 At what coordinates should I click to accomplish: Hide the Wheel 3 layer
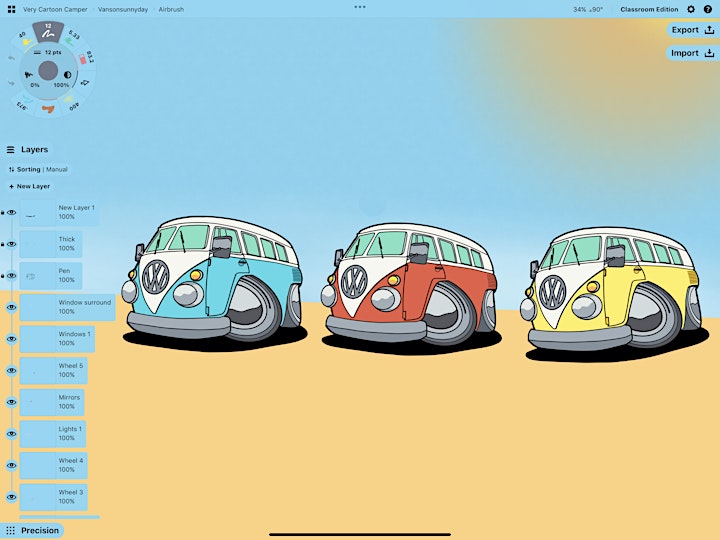click(x=12, y=497)
